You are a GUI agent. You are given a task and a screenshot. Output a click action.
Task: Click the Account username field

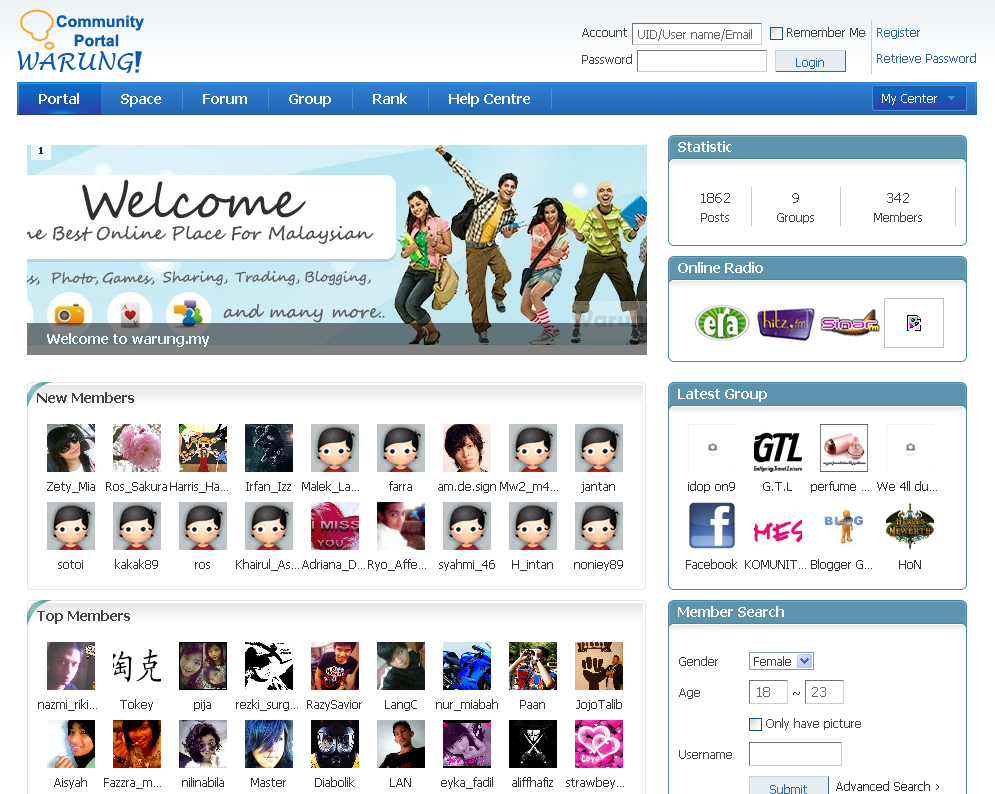coord(697,34)
